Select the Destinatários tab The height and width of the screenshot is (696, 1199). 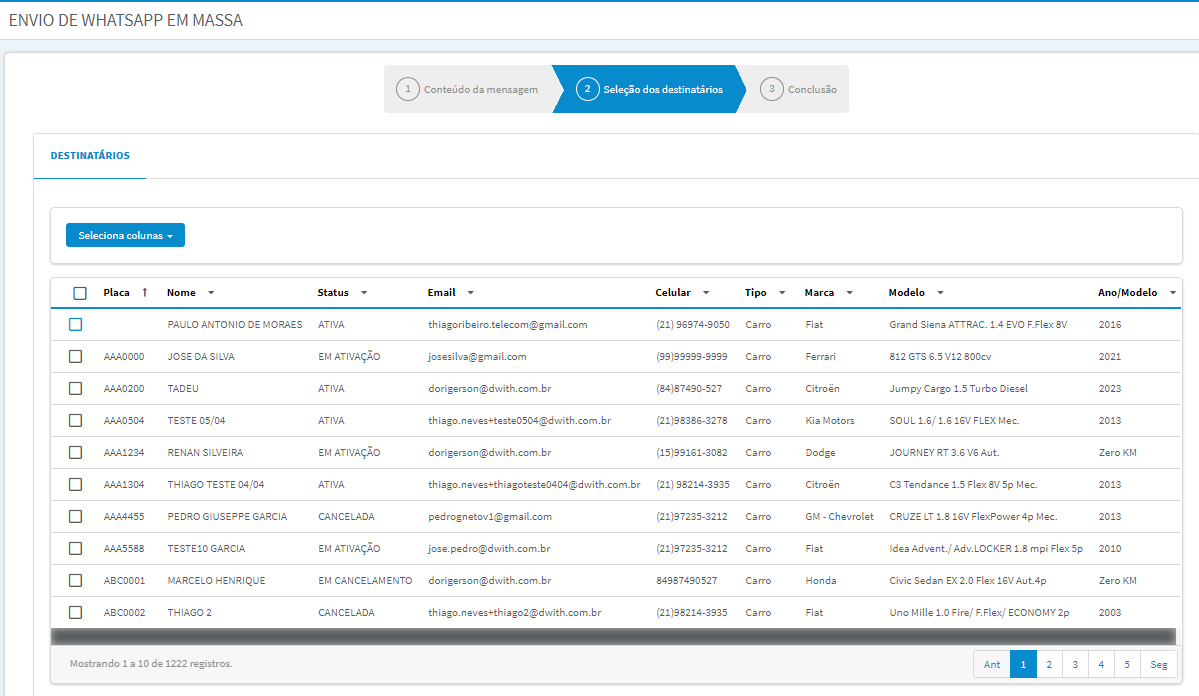[x=90, y=155]
